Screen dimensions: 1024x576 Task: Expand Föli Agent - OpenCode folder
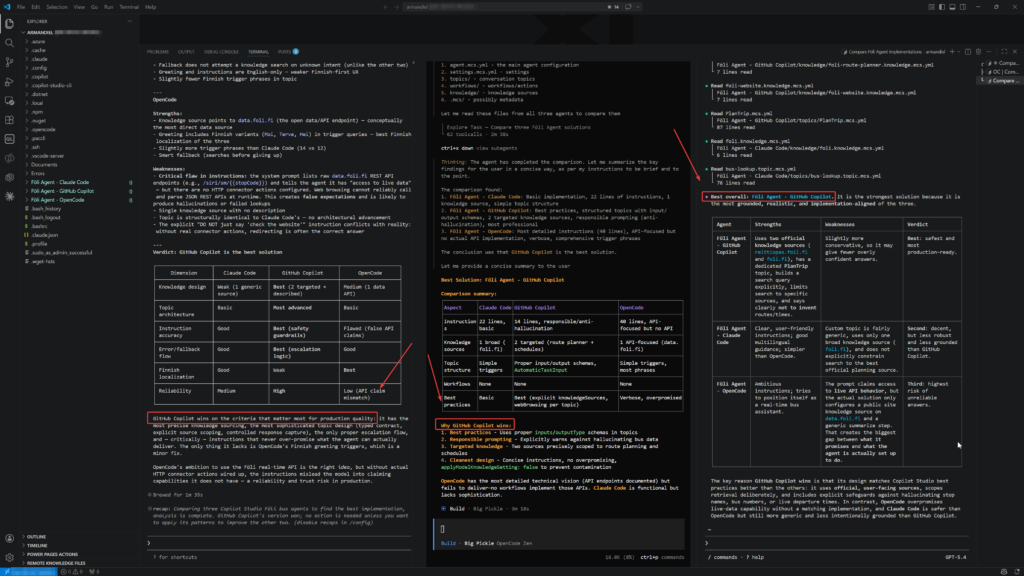pos(57,200)
